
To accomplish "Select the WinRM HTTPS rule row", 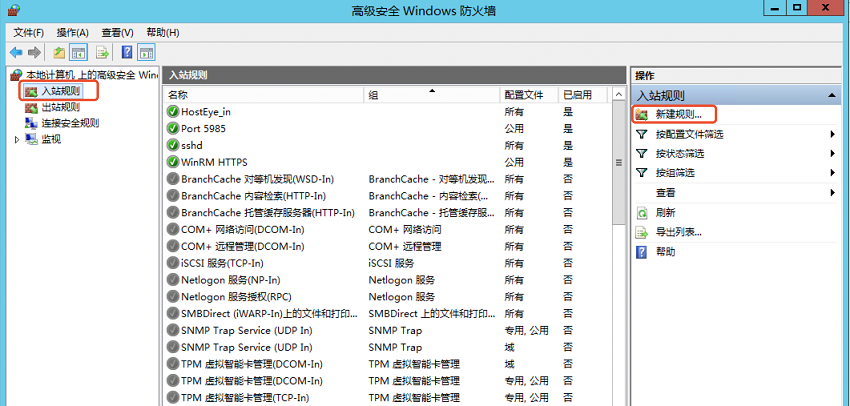I will (x=213, y=162).
